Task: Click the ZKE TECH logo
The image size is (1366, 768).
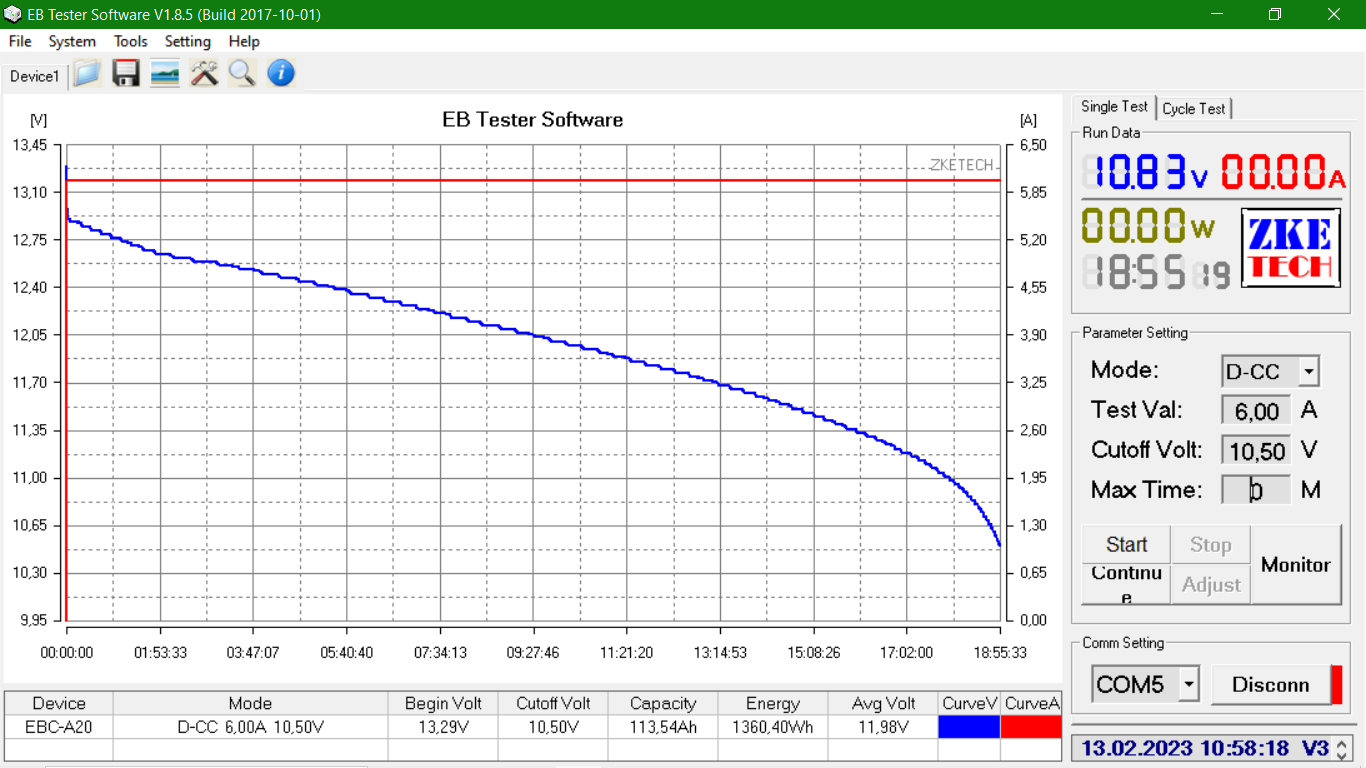Action: [1291, 248]
